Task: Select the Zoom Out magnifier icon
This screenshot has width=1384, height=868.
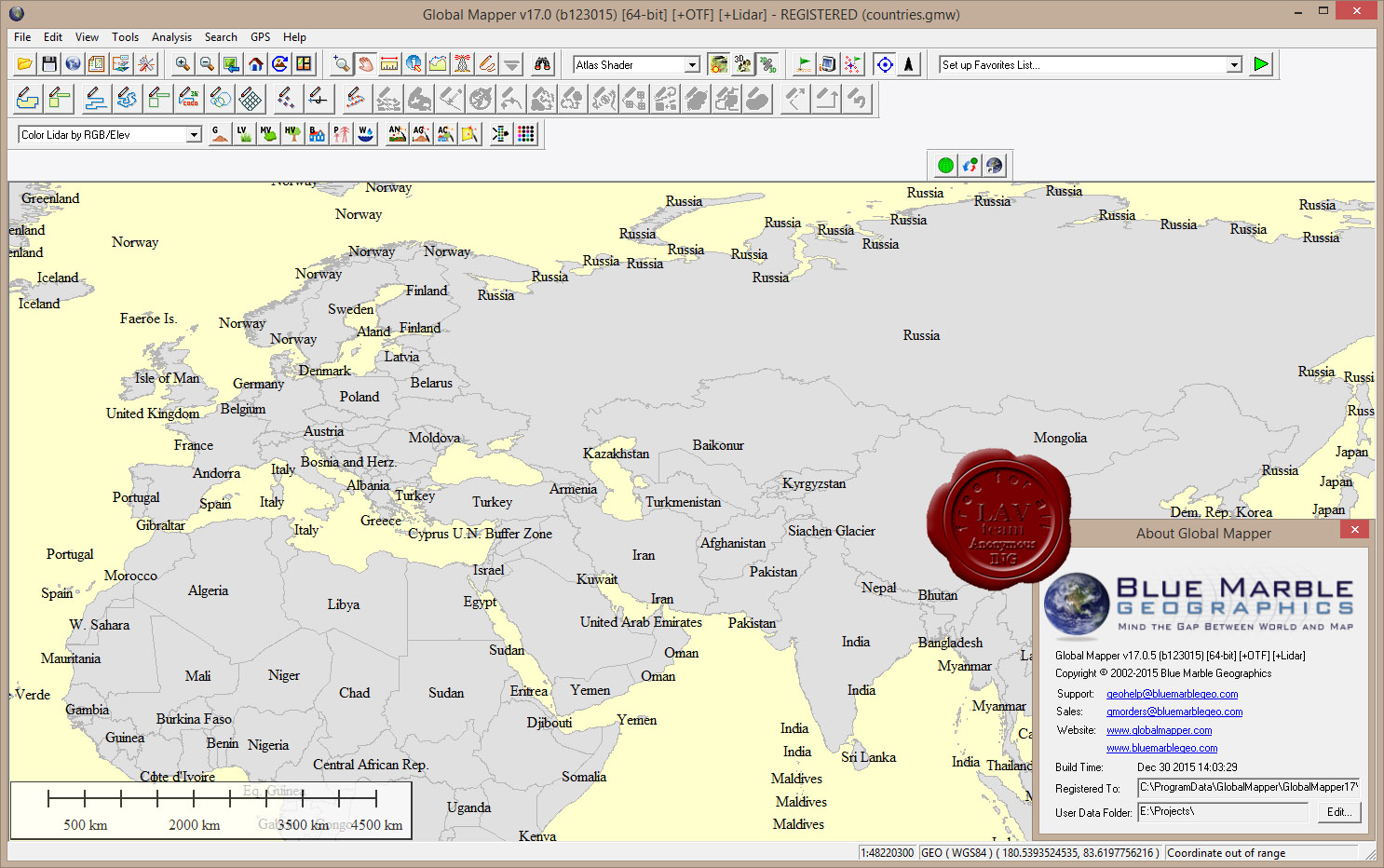Action: click(207, 64)
